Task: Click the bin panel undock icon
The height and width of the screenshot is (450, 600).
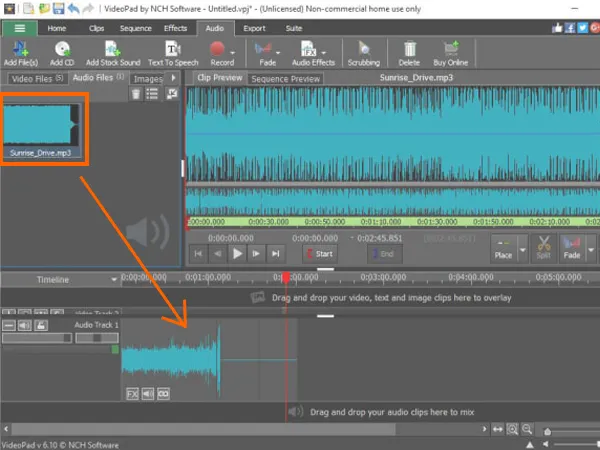Action: tap(172, 94)
